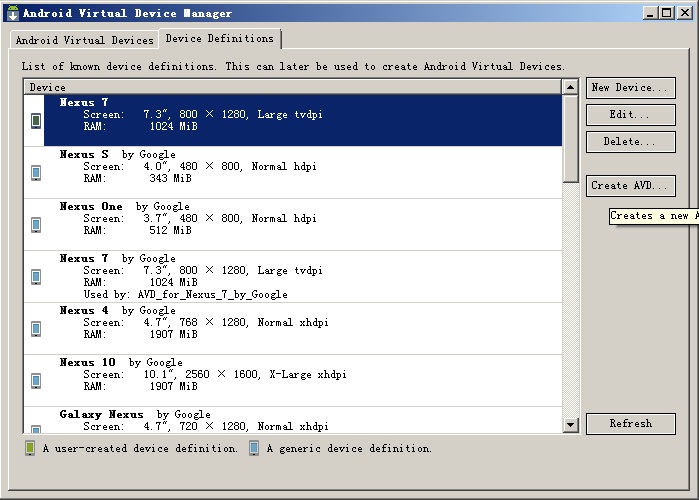Screen dimensions: 699x500
Task: Click the scrollbar down arrow
Action: point(570,425)
